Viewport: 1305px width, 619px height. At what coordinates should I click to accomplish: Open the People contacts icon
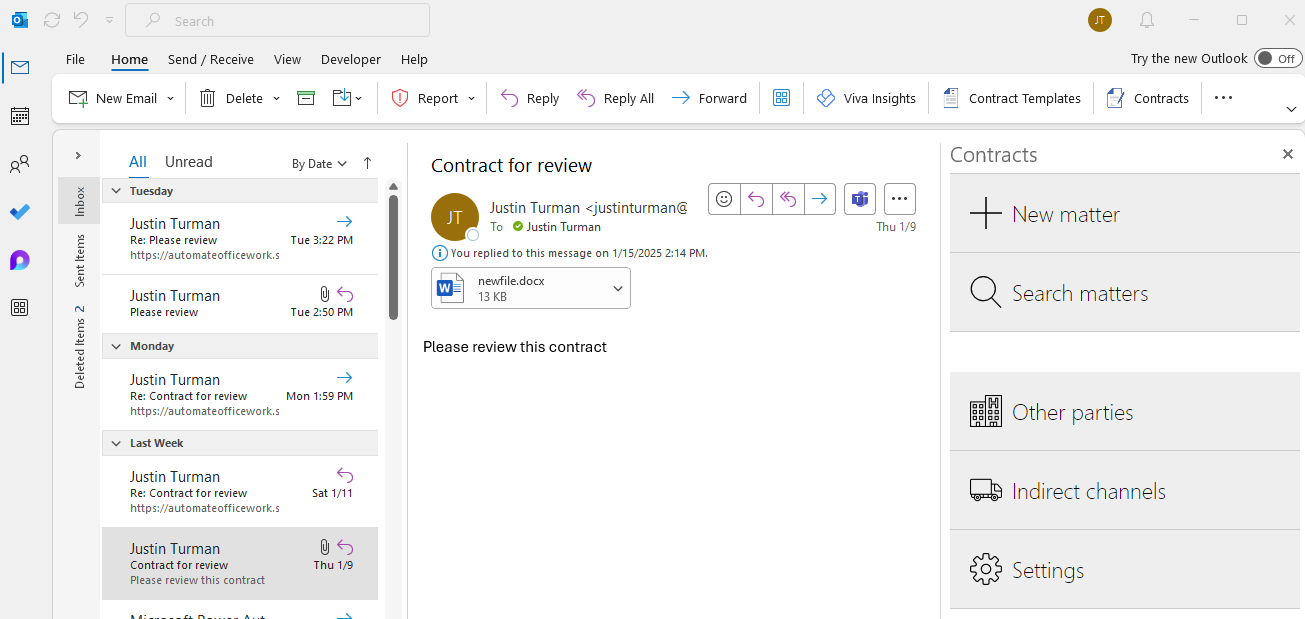click(19, 164)
